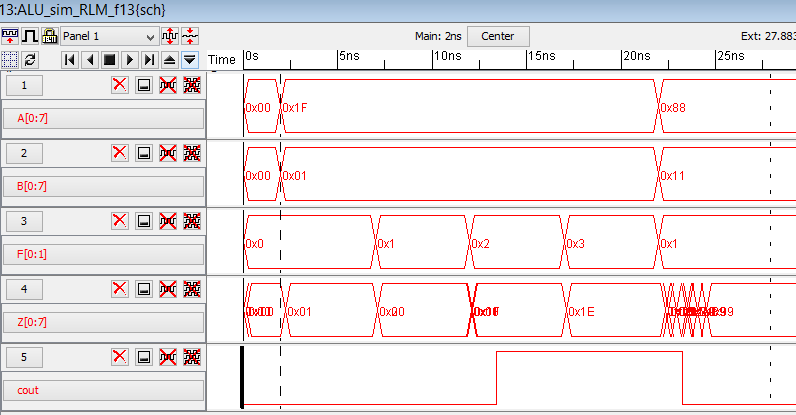The height and width of the screenshot is (415, 796).
Task: Click the grow panels icon with outward arrows
Action: [170, 36]
